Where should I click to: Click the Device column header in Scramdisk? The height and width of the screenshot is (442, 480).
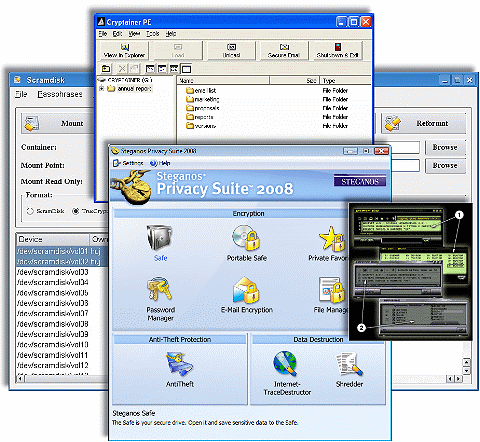pyautogui.click(x=52, y=239)
